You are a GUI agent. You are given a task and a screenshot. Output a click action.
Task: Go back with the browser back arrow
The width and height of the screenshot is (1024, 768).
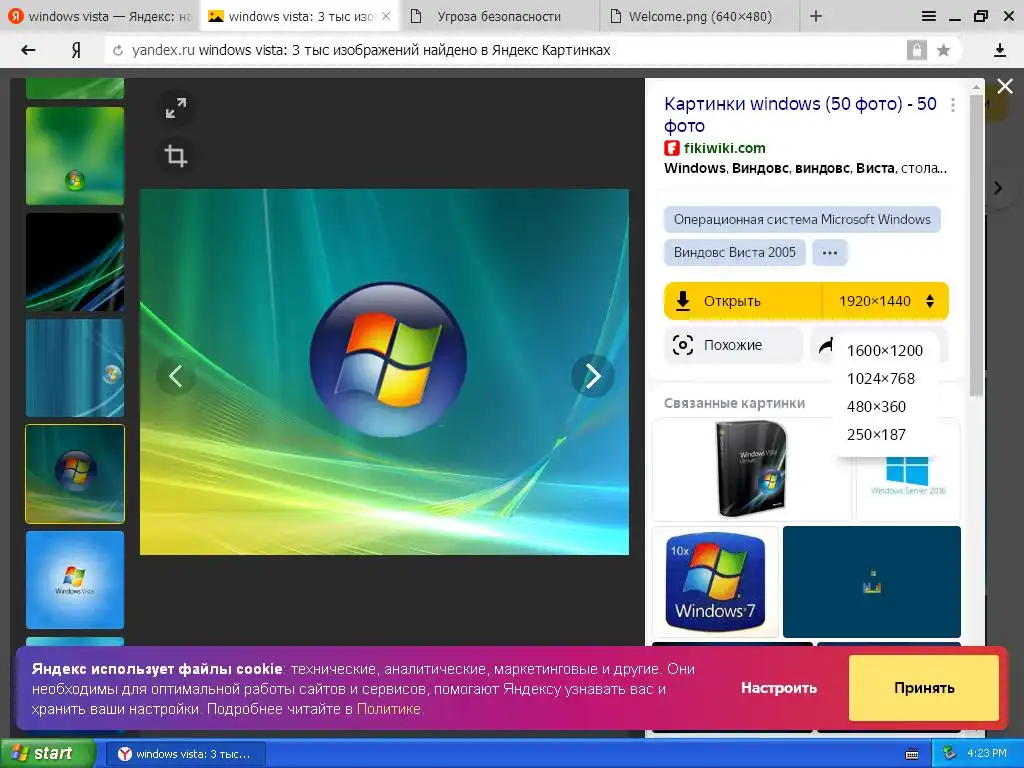click(28, 50)
